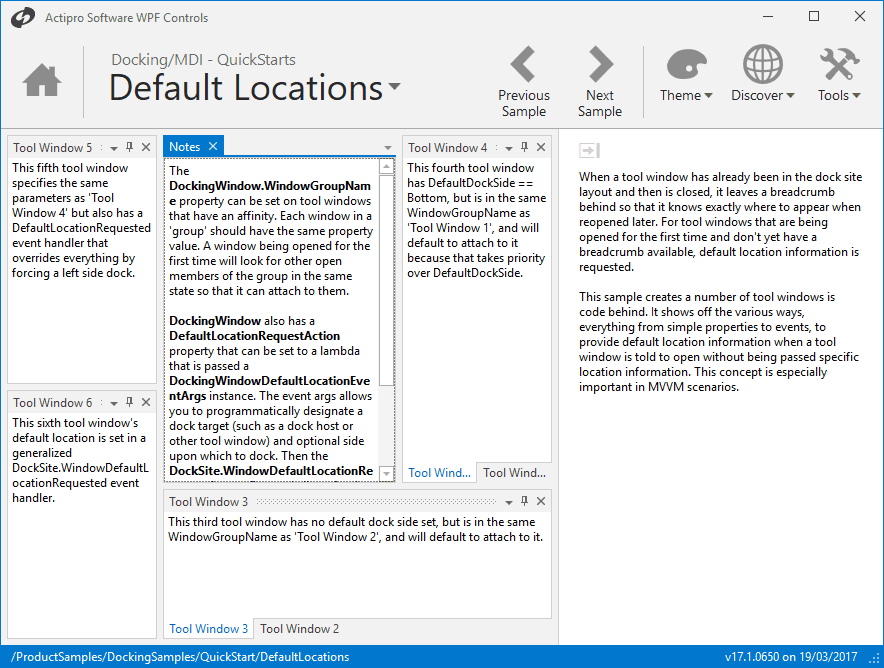Click the Tool Window 3 title bar
Image resolution: width=884 pixels, height=668 pixels.
357,502
